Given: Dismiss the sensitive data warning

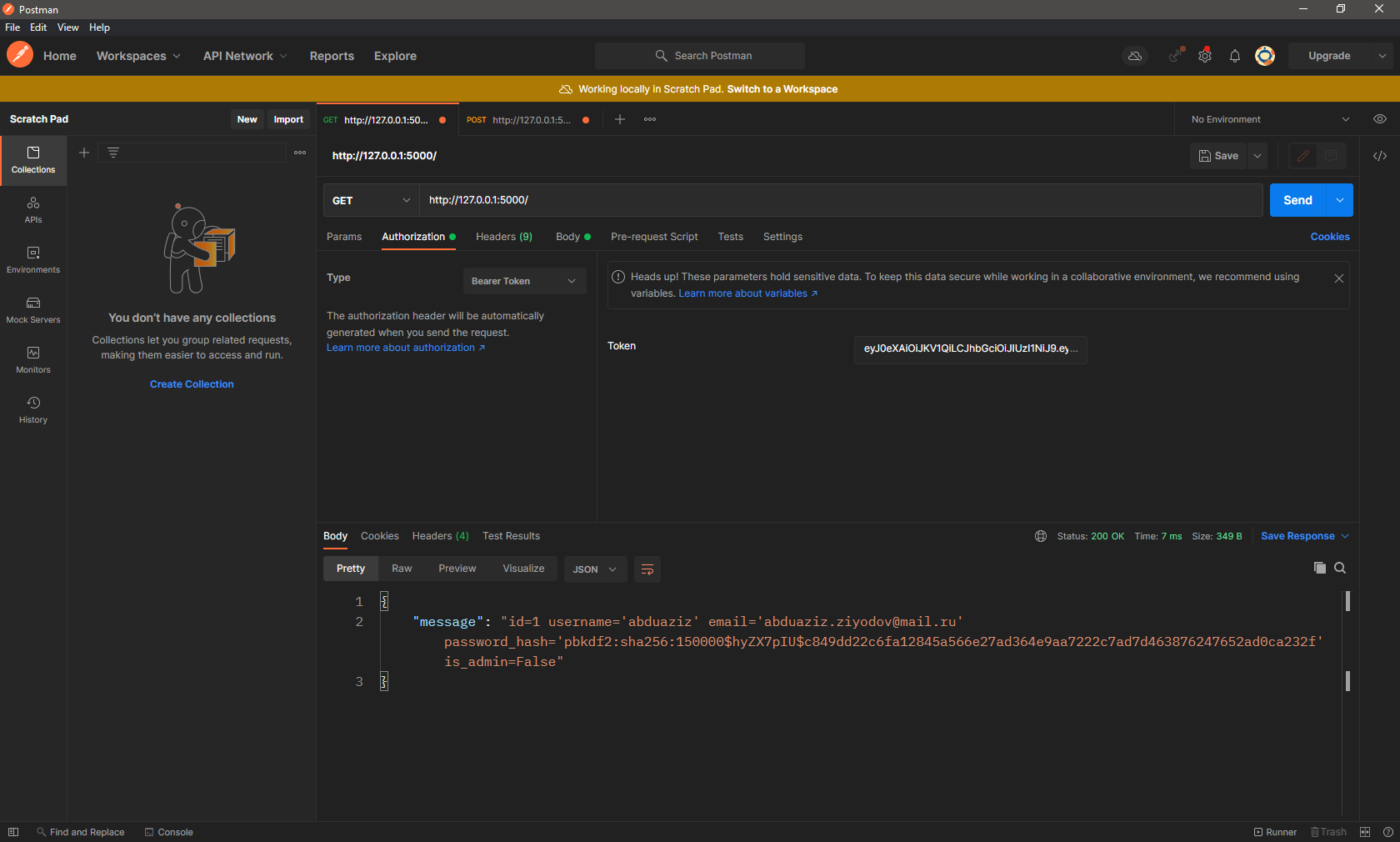Looking at the screenshot, I should [1339, 278].
